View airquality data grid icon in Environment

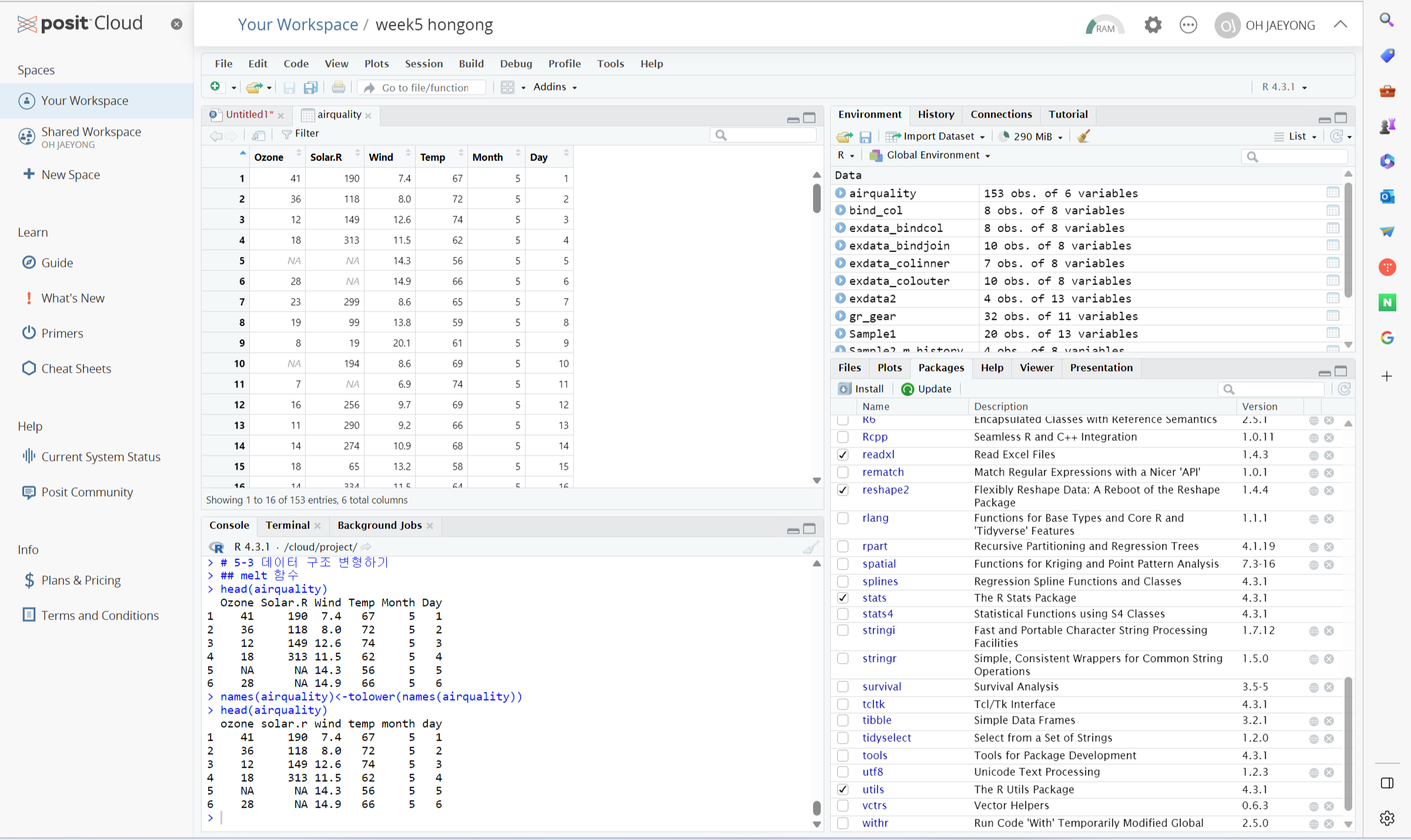point(1332,193)
